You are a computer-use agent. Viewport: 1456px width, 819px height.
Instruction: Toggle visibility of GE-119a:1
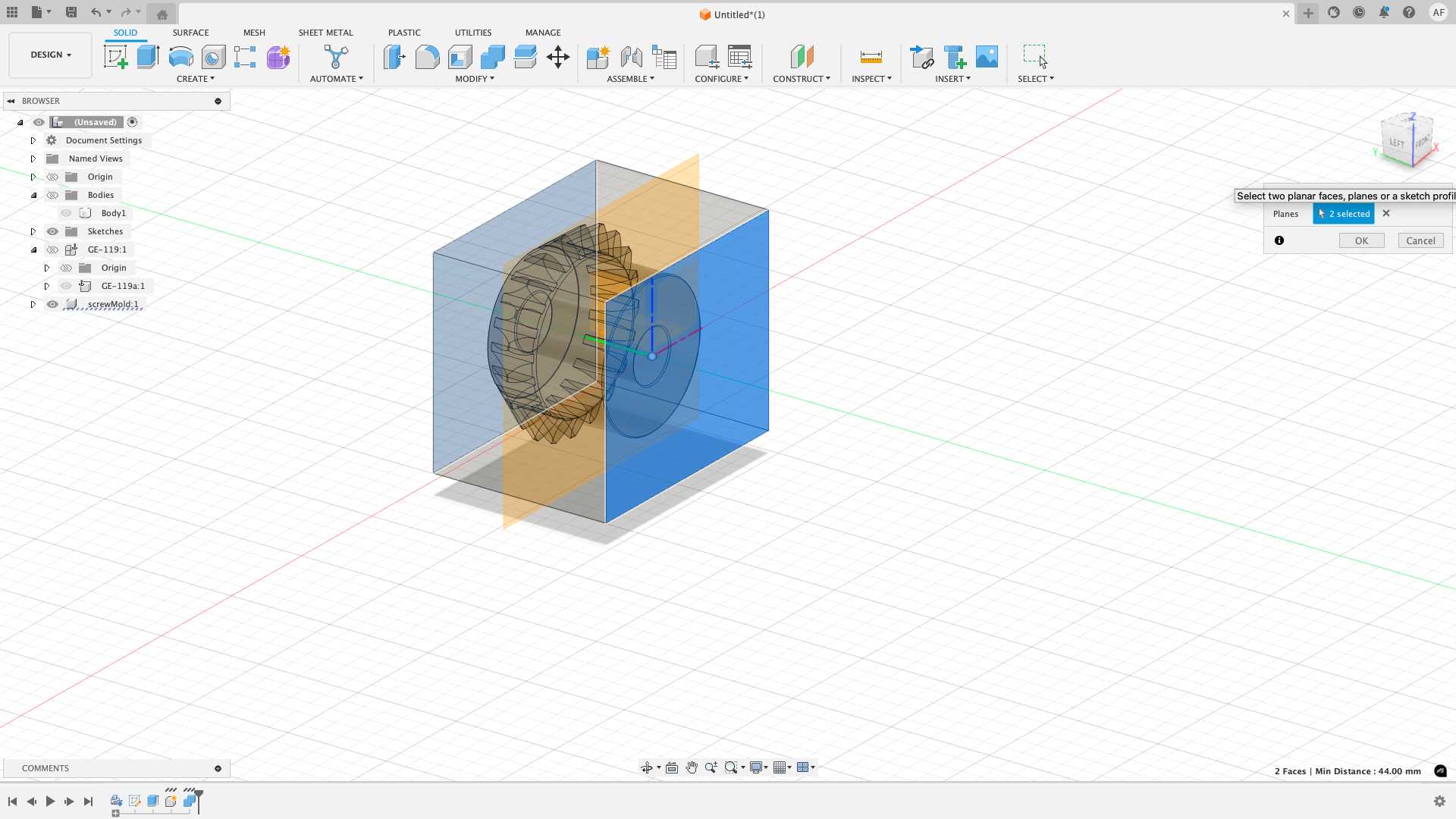[x=66, y=286]
